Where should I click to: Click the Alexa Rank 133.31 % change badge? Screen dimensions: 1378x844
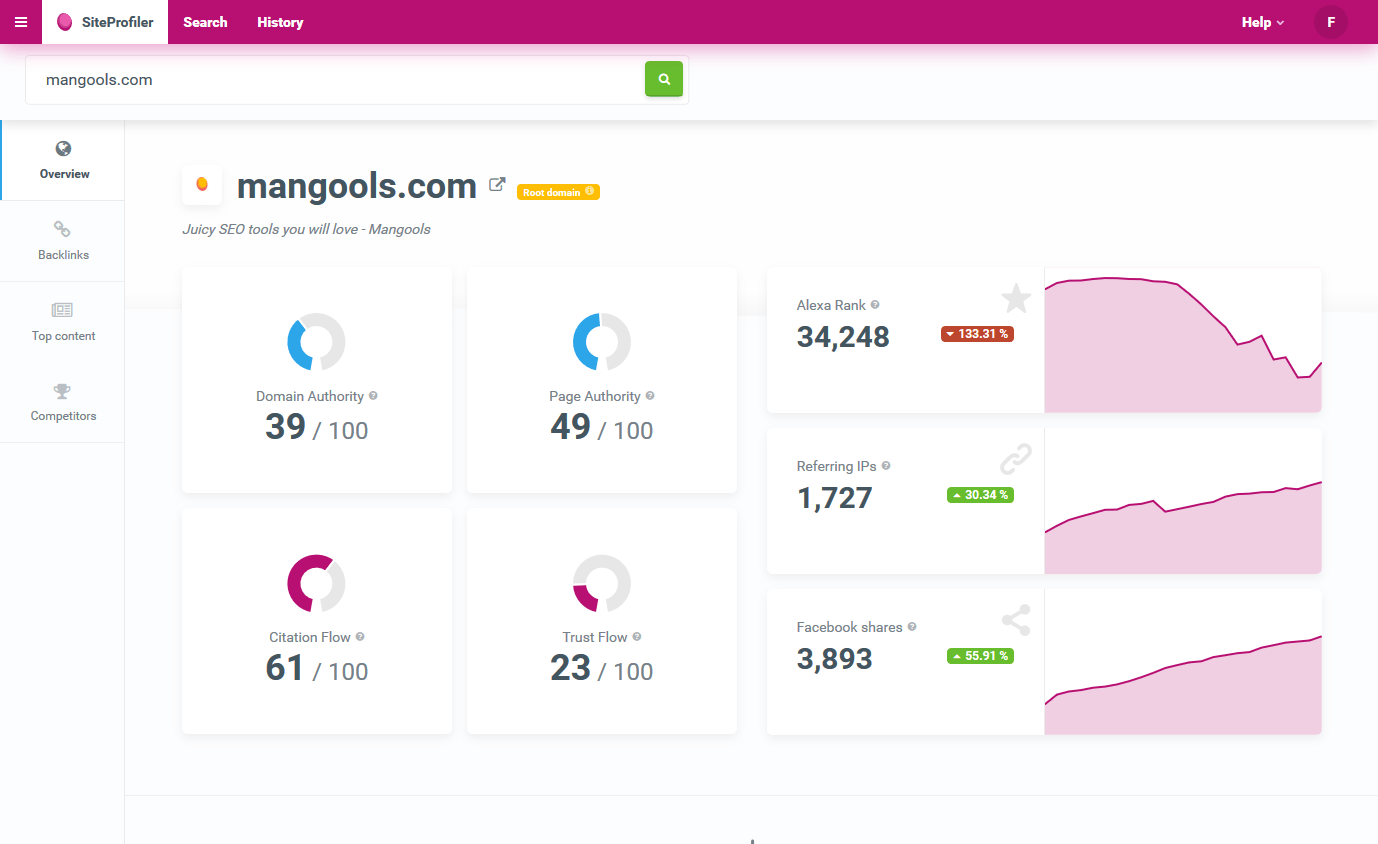pyautogui.click(x=977, y=334)
